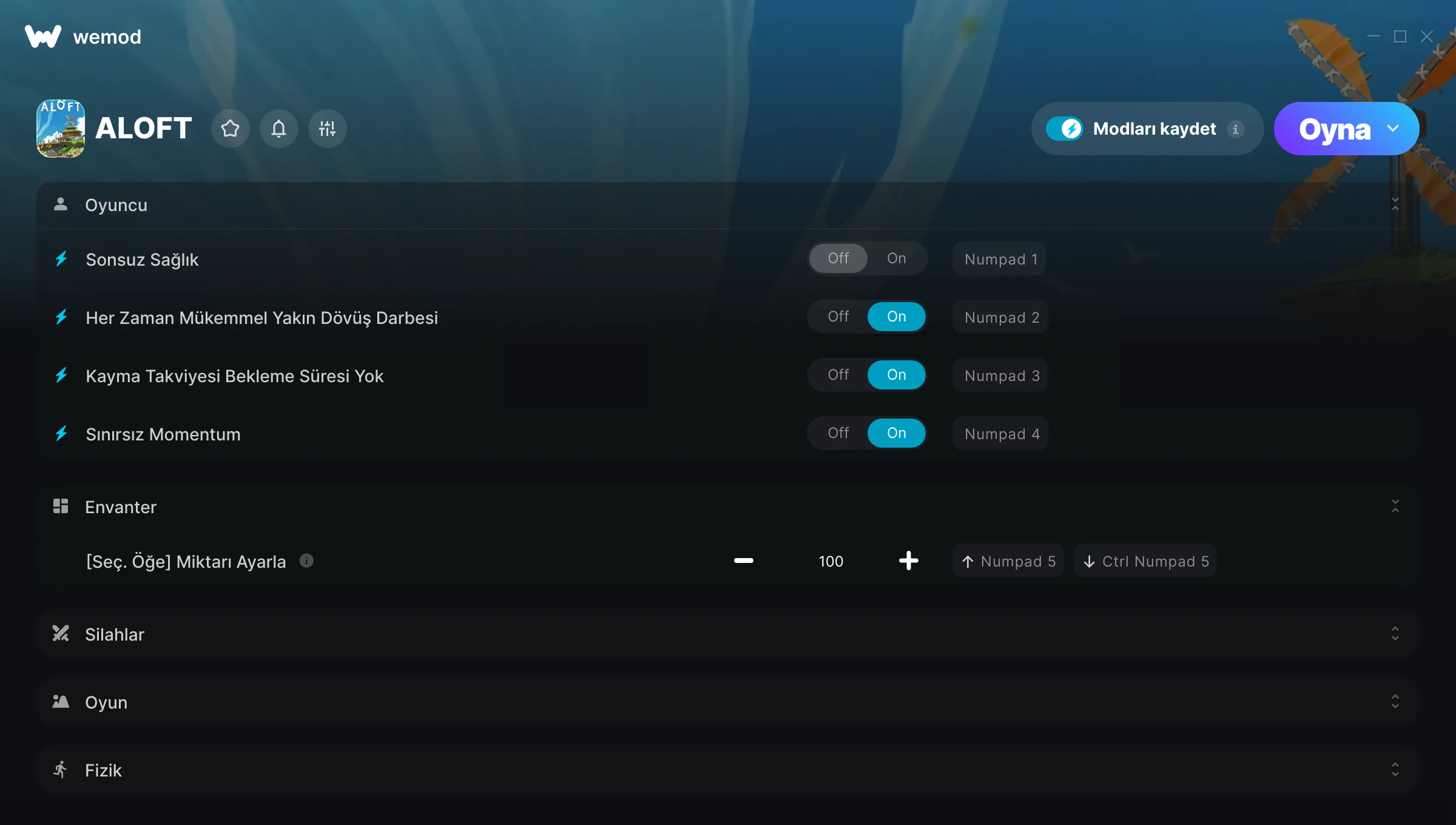1456x825 pixels.
Task: Turn off Sınırsız Momentum
Action: [838, 433]
